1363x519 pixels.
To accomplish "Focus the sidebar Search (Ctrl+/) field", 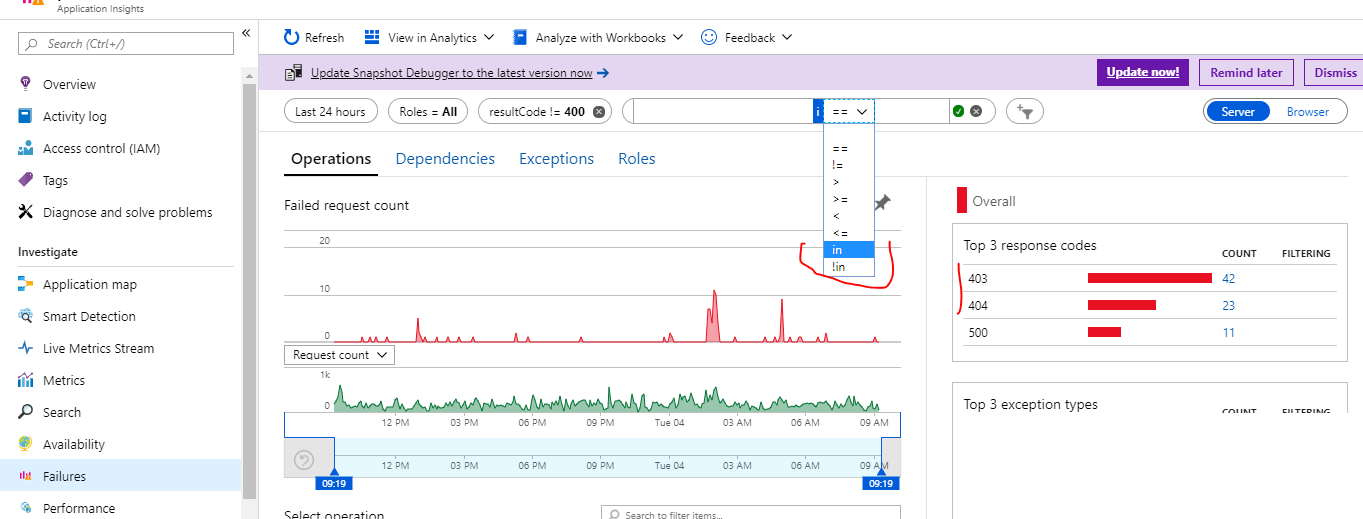I will click(125, 44).
